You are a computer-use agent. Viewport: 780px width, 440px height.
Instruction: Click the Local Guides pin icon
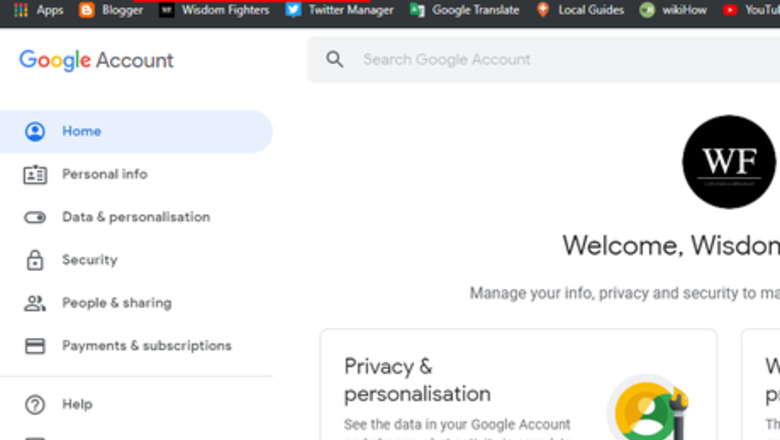(x=543, y=10)
